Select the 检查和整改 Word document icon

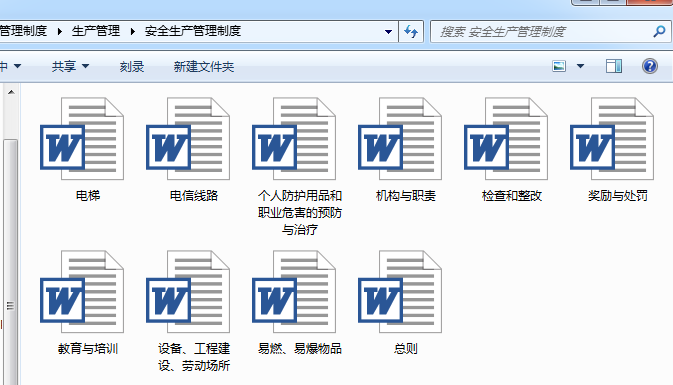(x=506, y=139)
